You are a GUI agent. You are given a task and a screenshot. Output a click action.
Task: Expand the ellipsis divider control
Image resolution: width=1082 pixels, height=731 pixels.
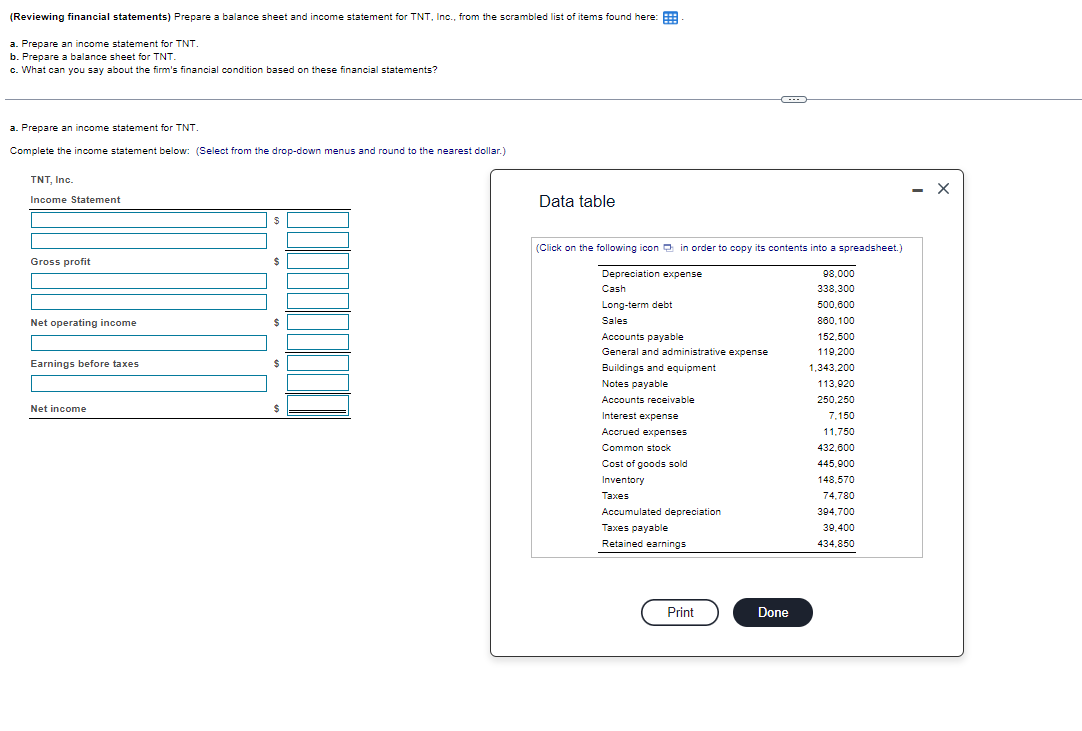pos(794,100)
